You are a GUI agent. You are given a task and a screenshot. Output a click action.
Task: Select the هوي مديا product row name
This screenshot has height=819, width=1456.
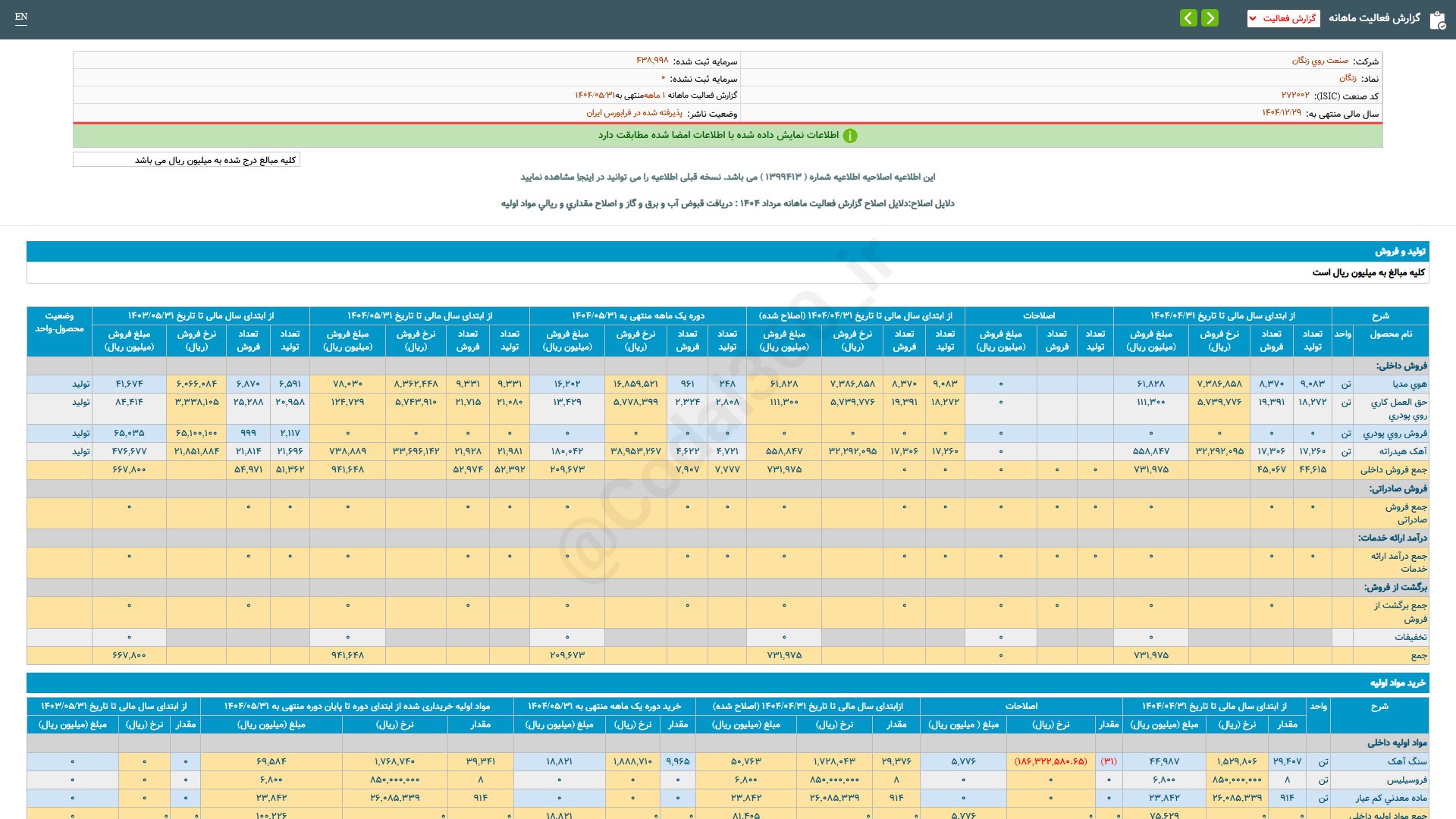click(x=1409, y=384)
